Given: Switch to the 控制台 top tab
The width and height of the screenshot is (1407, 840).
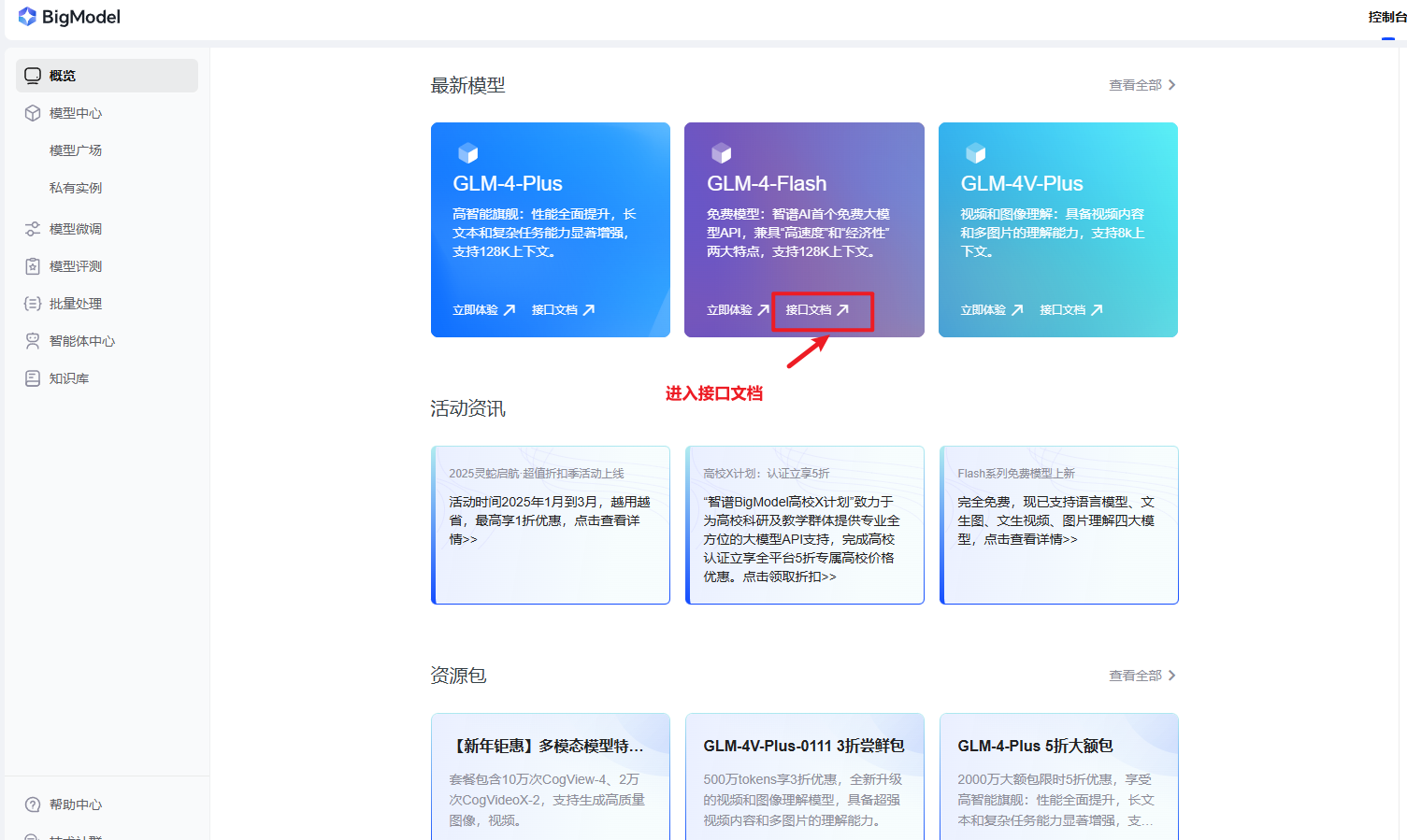Looking at the screenshot, I should pos(1387,17).
